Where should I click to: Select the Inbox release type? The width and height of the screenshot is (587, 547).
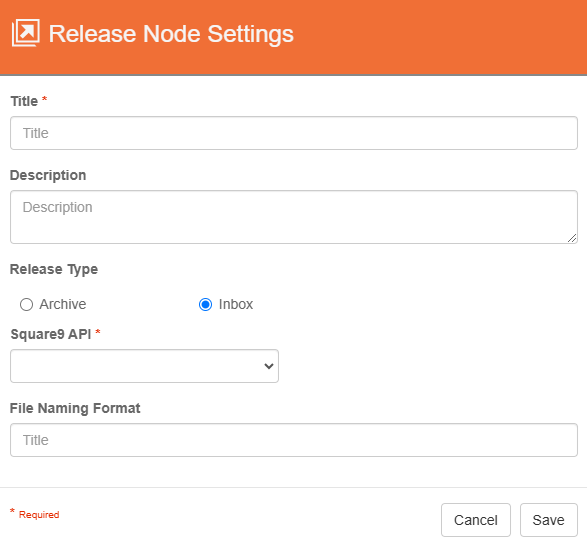205,304
